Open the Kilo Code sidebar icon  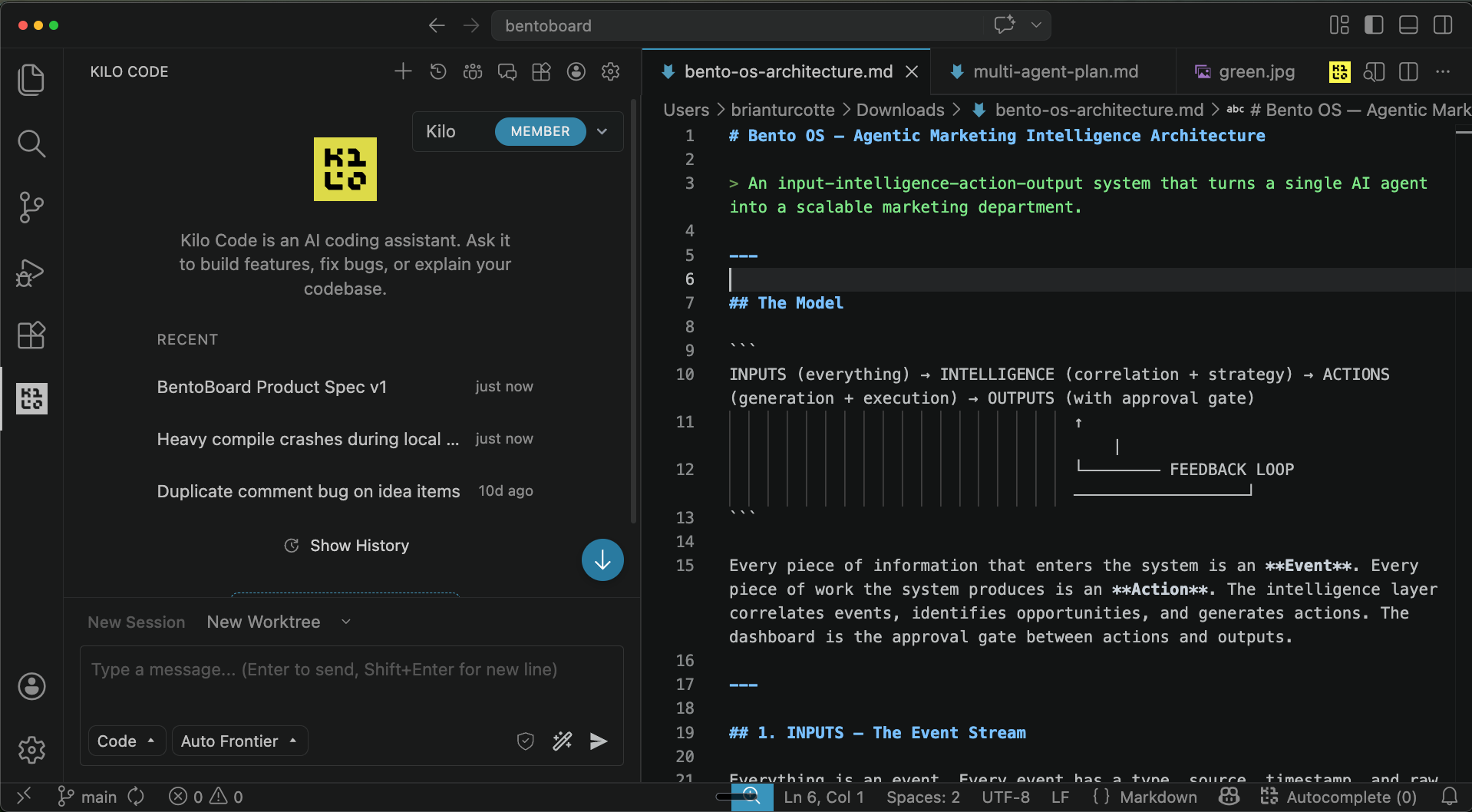[31, 398]
